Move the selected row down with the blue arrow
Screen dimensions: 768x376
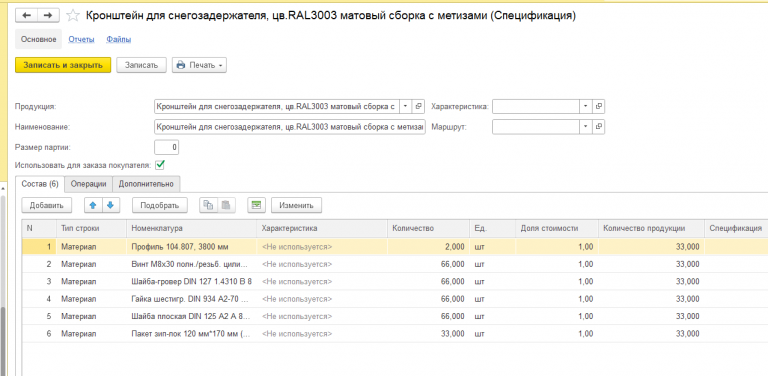pos(110,206)
